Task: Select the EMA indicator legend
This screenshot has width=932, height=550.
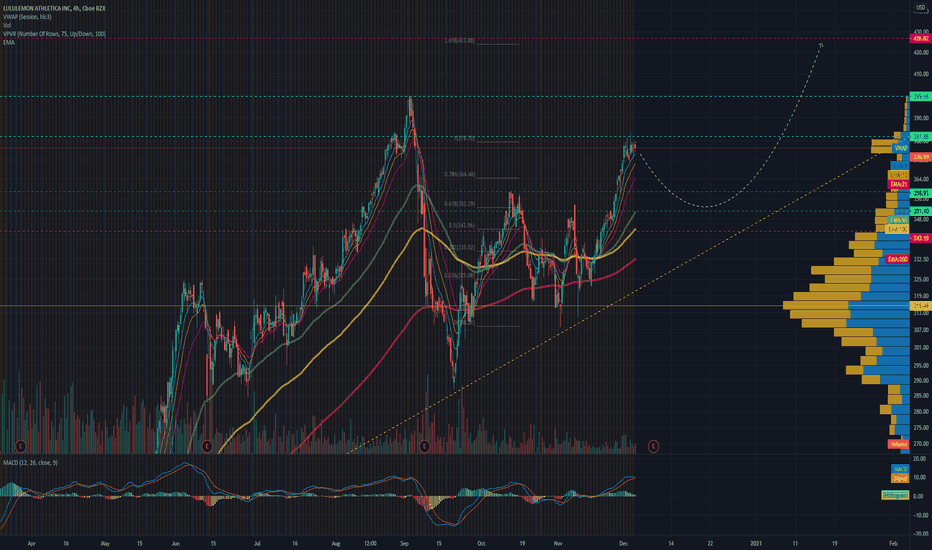Action: (x=8, y=42)
